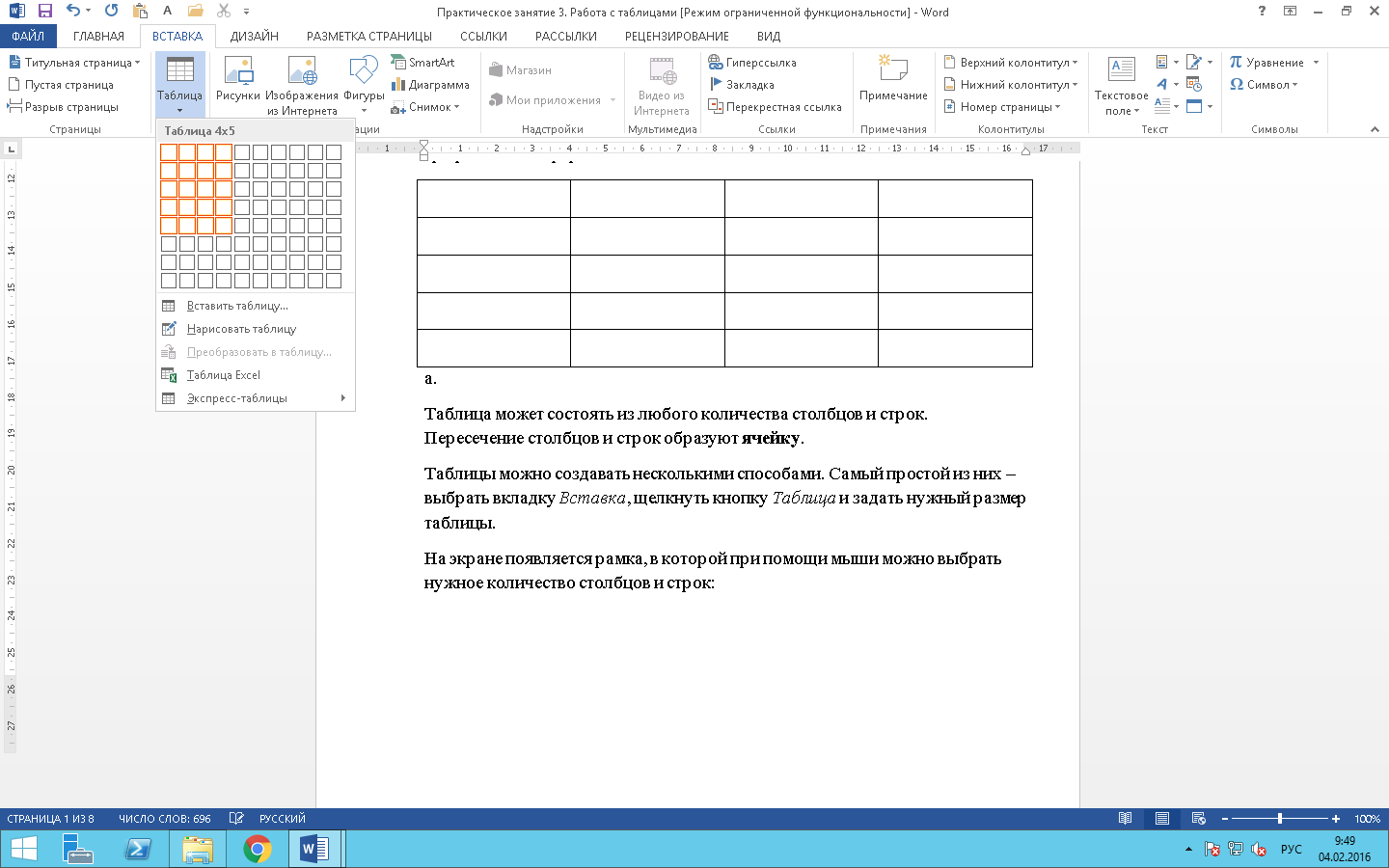Image resolution: width=1389 pixels, height=868 pixels.
Task: Click the Paste clipboard icon in Quick Access
Action: click(141, 12)
